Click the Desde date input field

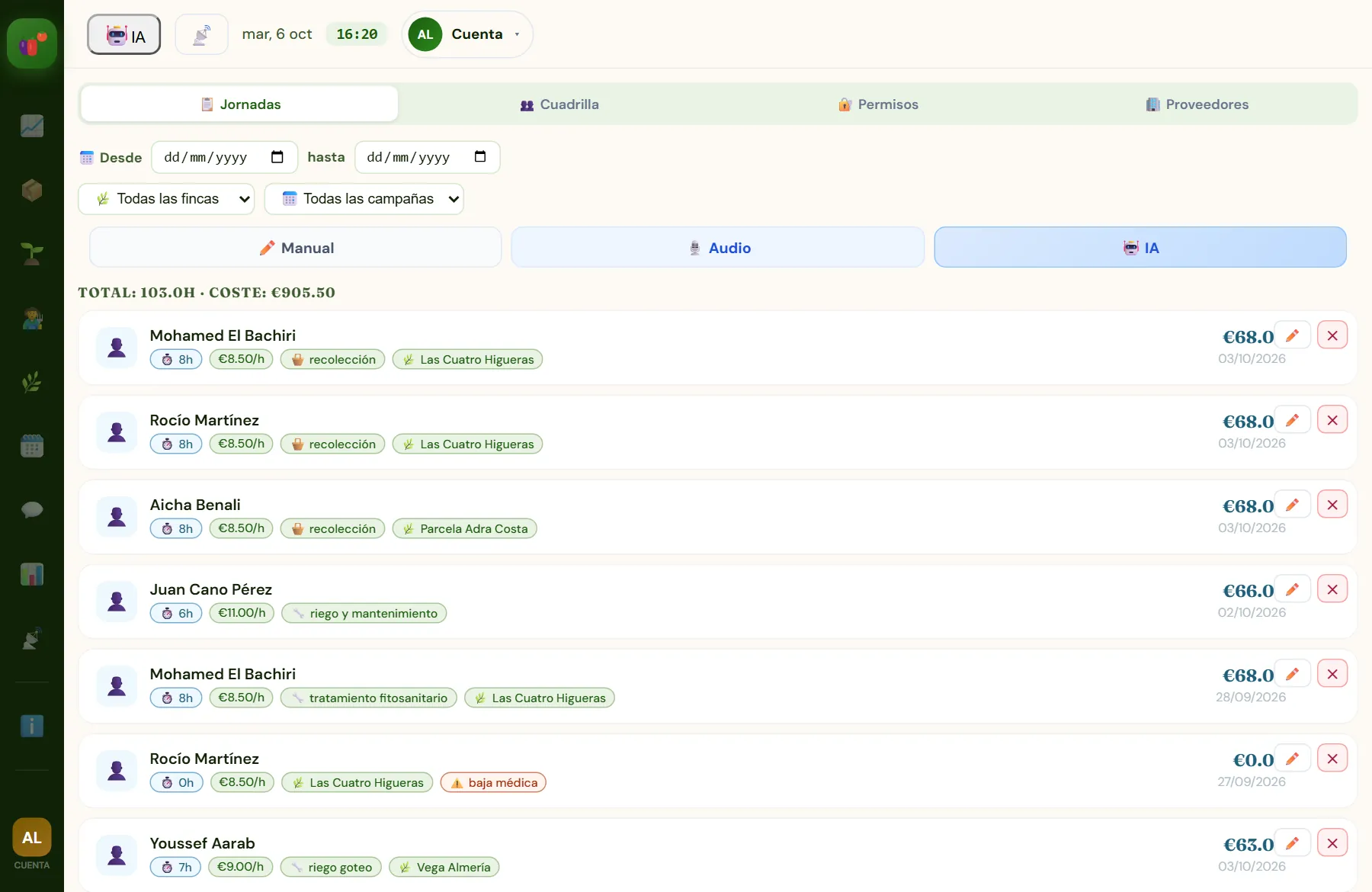[x=224, y=157]
